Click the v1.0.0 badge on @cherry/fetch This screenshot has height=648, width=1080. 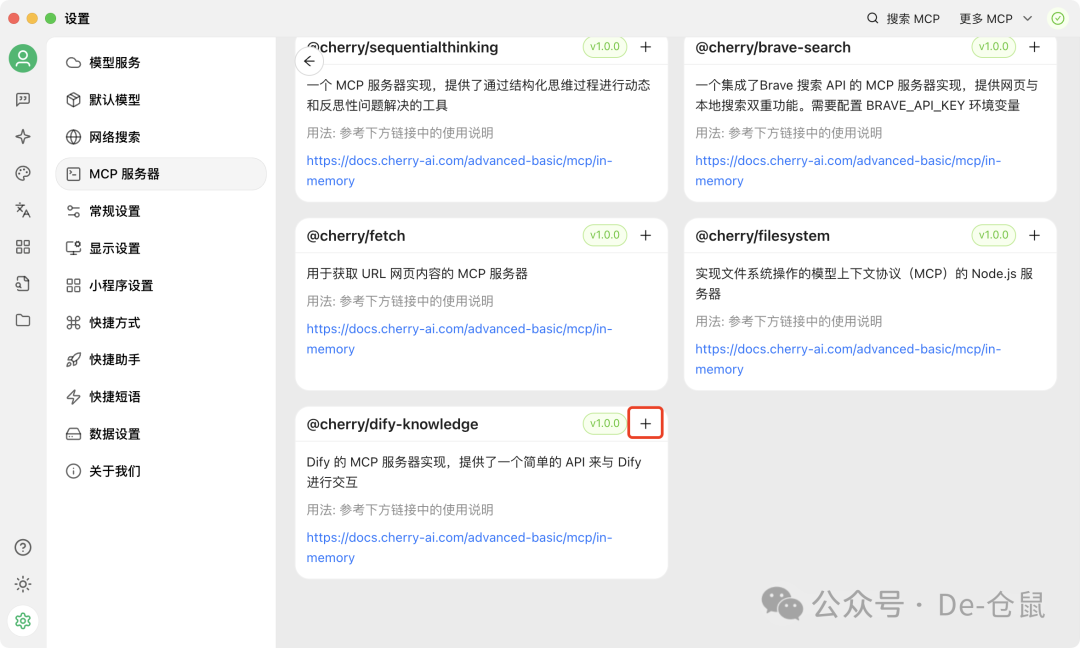point(603,235)
